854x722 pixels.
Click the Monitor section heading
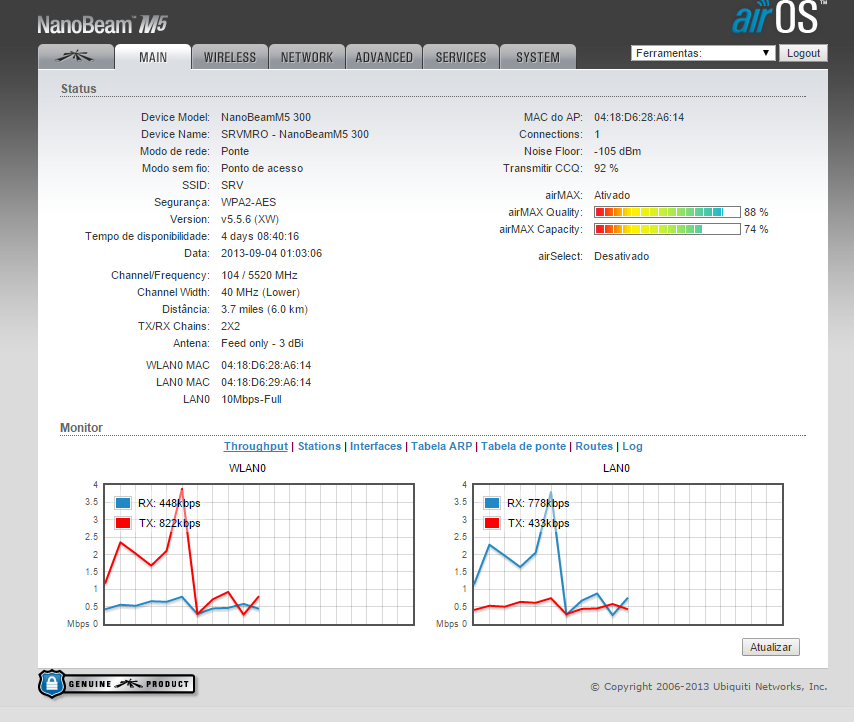click(81, 427)
